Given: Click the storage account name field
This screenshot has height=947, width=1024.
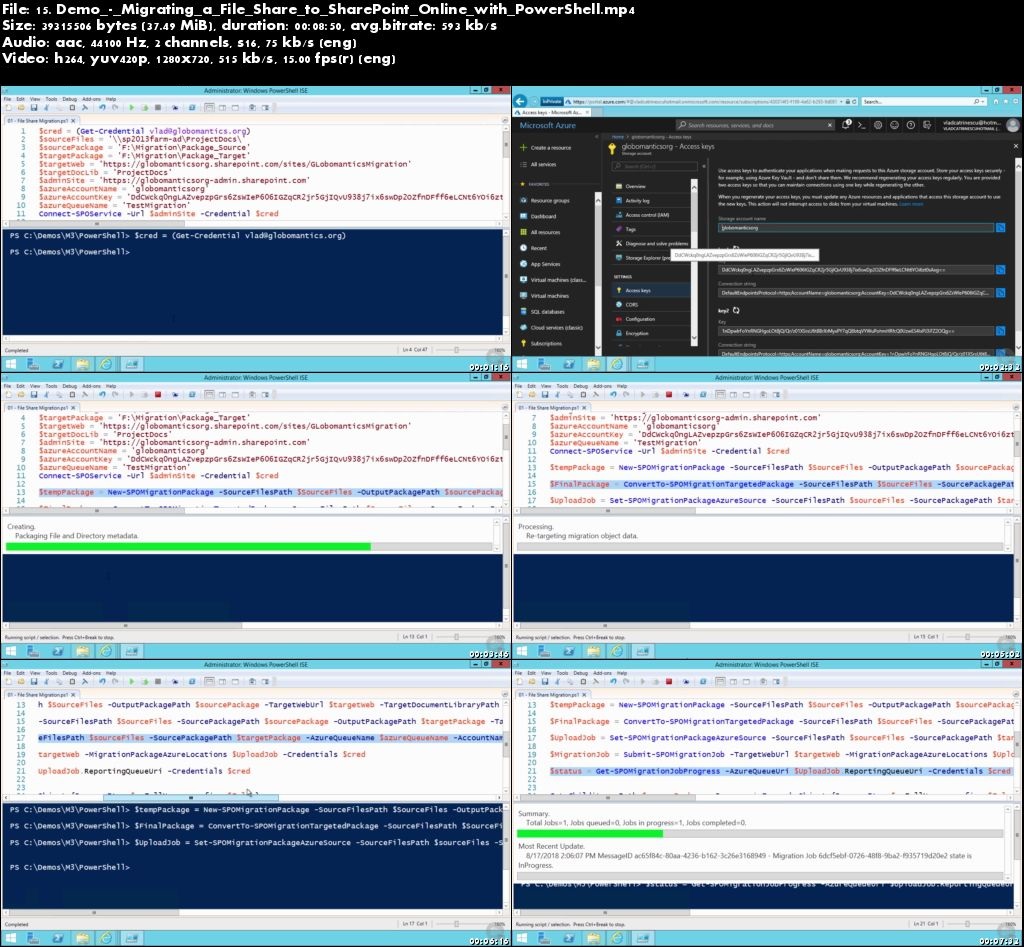Looking at the screenshot, I should pyautogui.click(x=856, y=227).
